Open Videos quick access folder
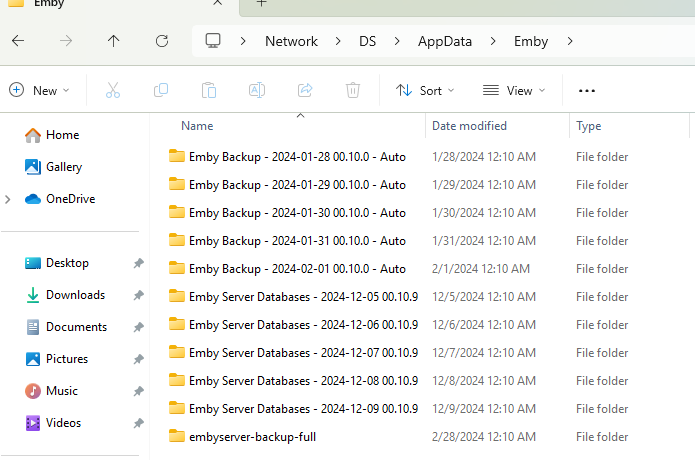Screen dimensions: 695x460 pyautogui.click(x=53, y=423)
